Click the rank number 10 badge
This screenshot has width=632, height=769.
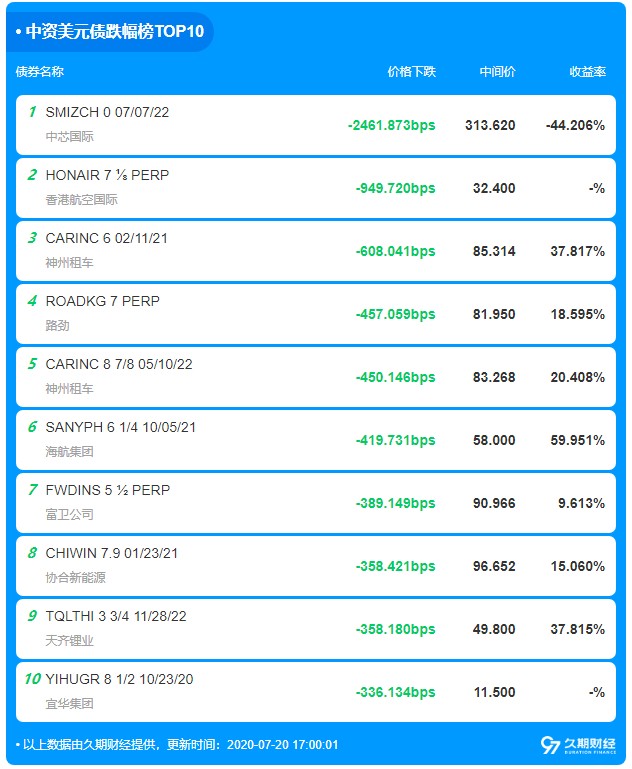33,679
